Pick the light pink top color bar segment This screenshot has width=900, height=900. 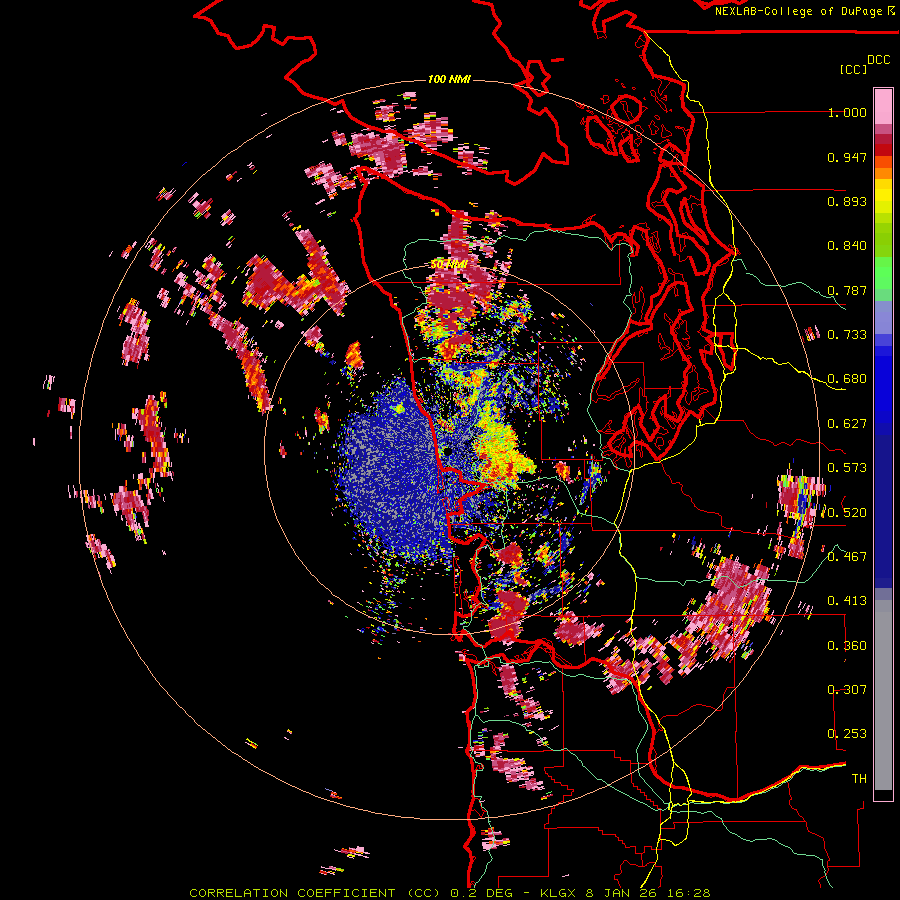click(883, 107)
